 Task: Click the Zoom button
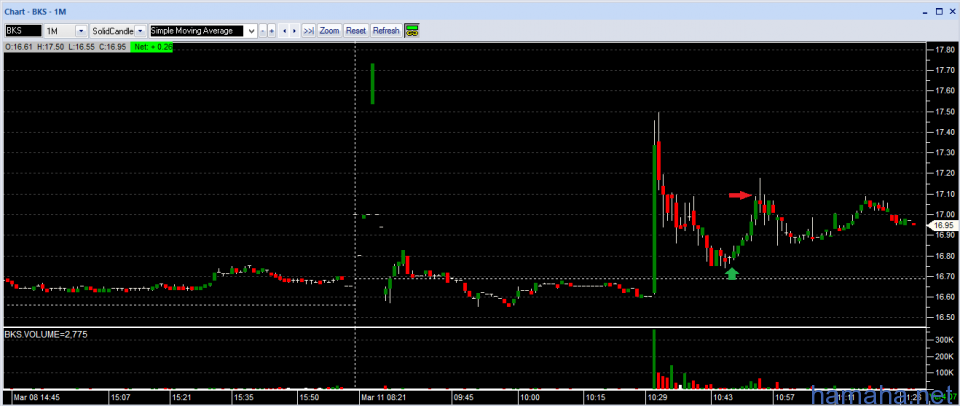click(x=329, y=31)
